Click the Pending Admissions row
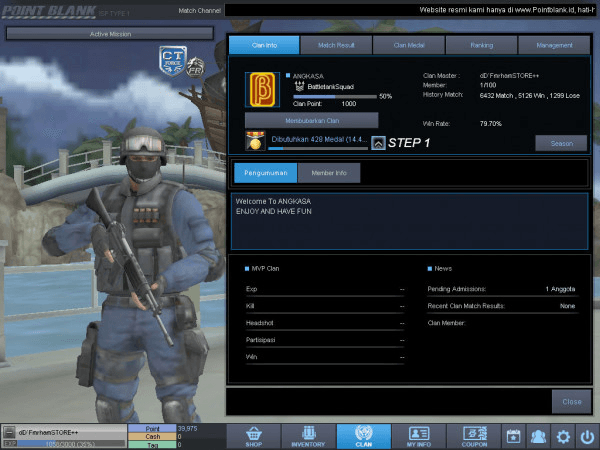600x450 pixels. pyautogui.click(x=501, y=289)
